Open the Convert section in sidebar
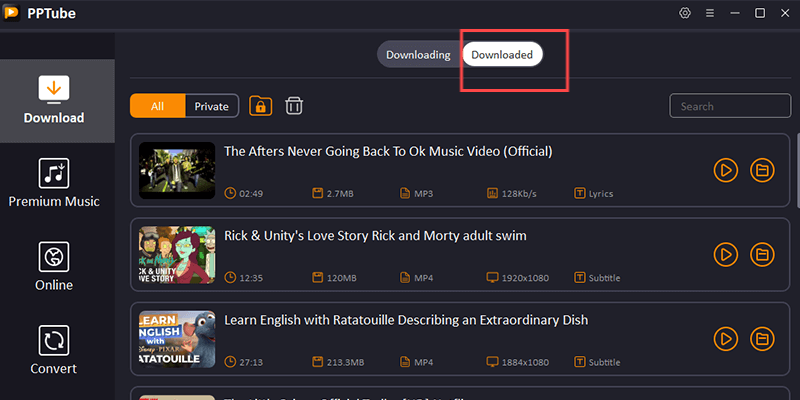The width and height of the screenshot is (800, 400). pos(54,349)
